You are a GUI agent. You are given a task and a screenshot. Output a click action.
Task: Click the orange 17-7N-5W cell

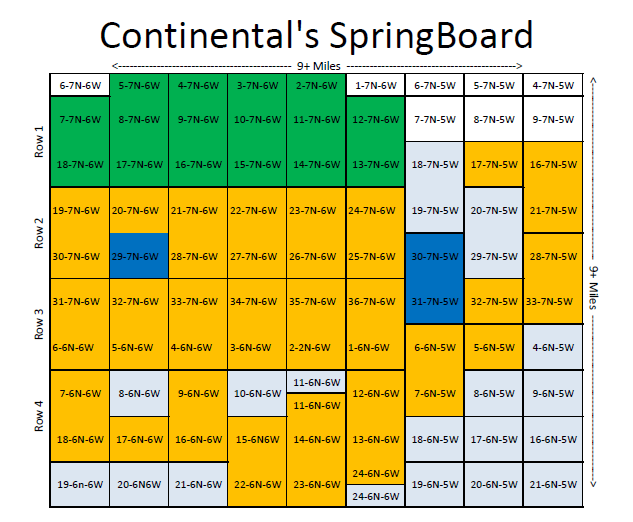point(493,164)
